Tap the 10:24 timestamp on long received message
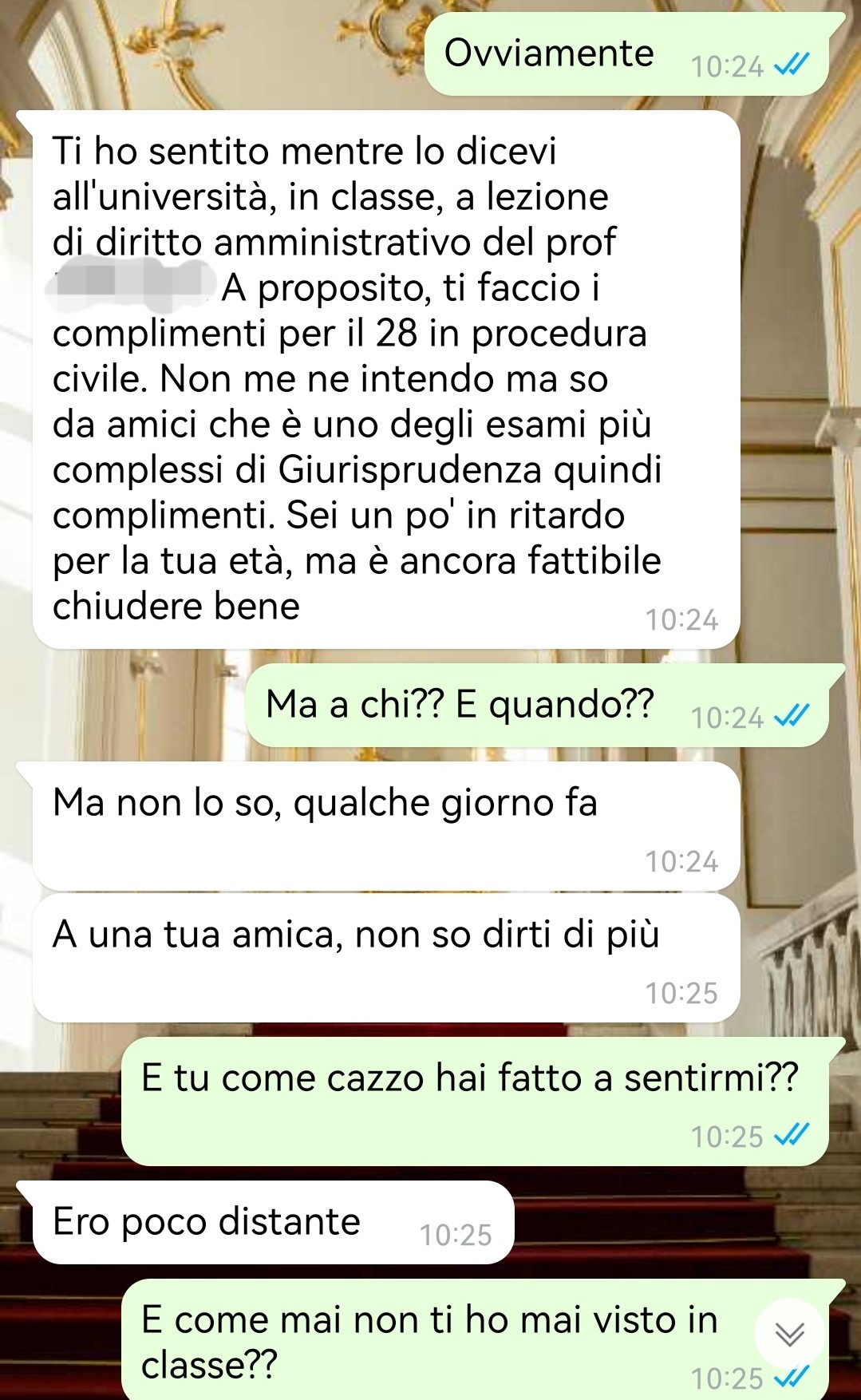Screen dimensions: 861x1400 pos(681,619)
